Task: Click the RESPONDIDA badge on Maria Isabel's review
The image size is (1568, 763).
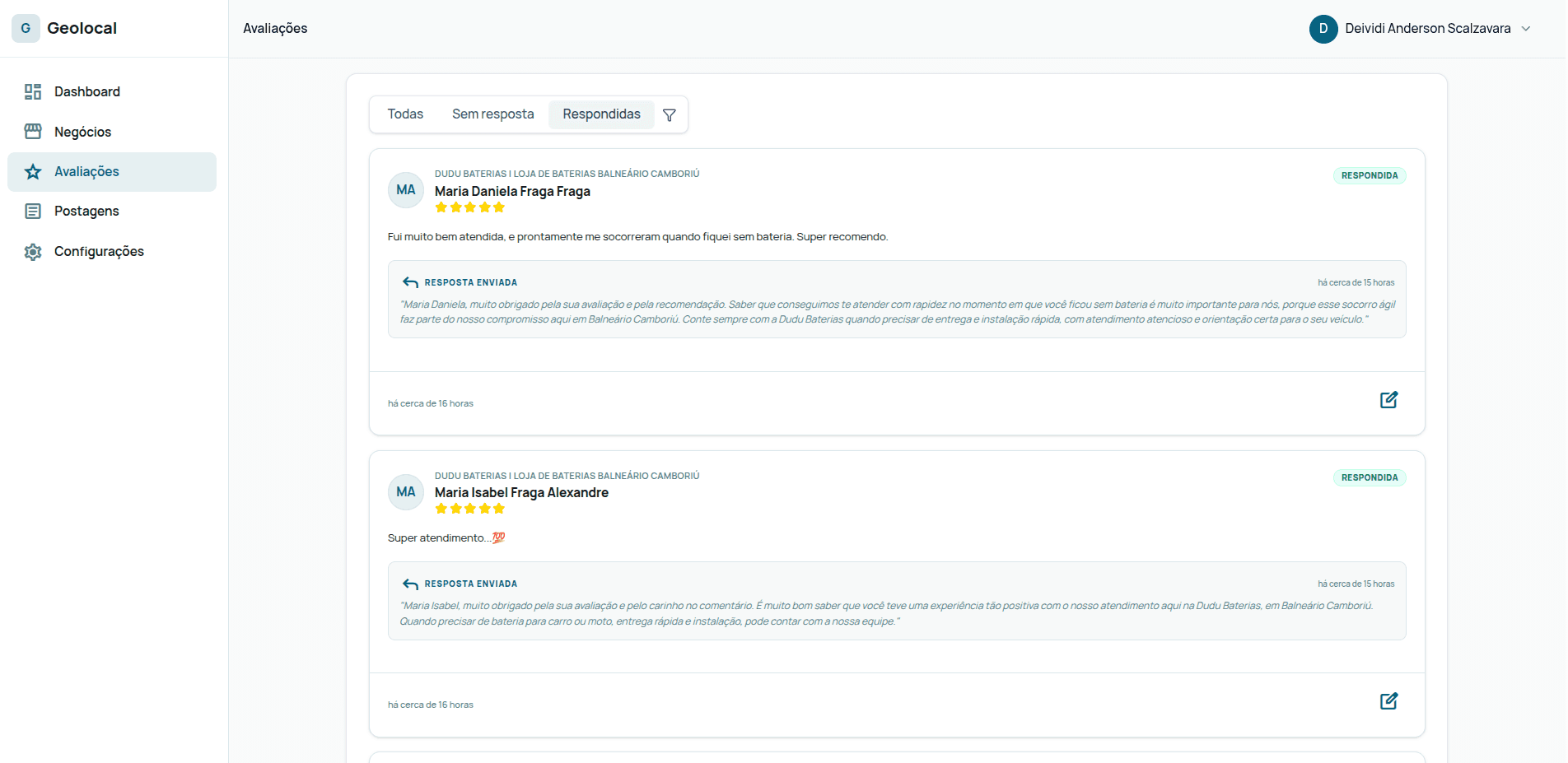Action: coord(1370,477)
